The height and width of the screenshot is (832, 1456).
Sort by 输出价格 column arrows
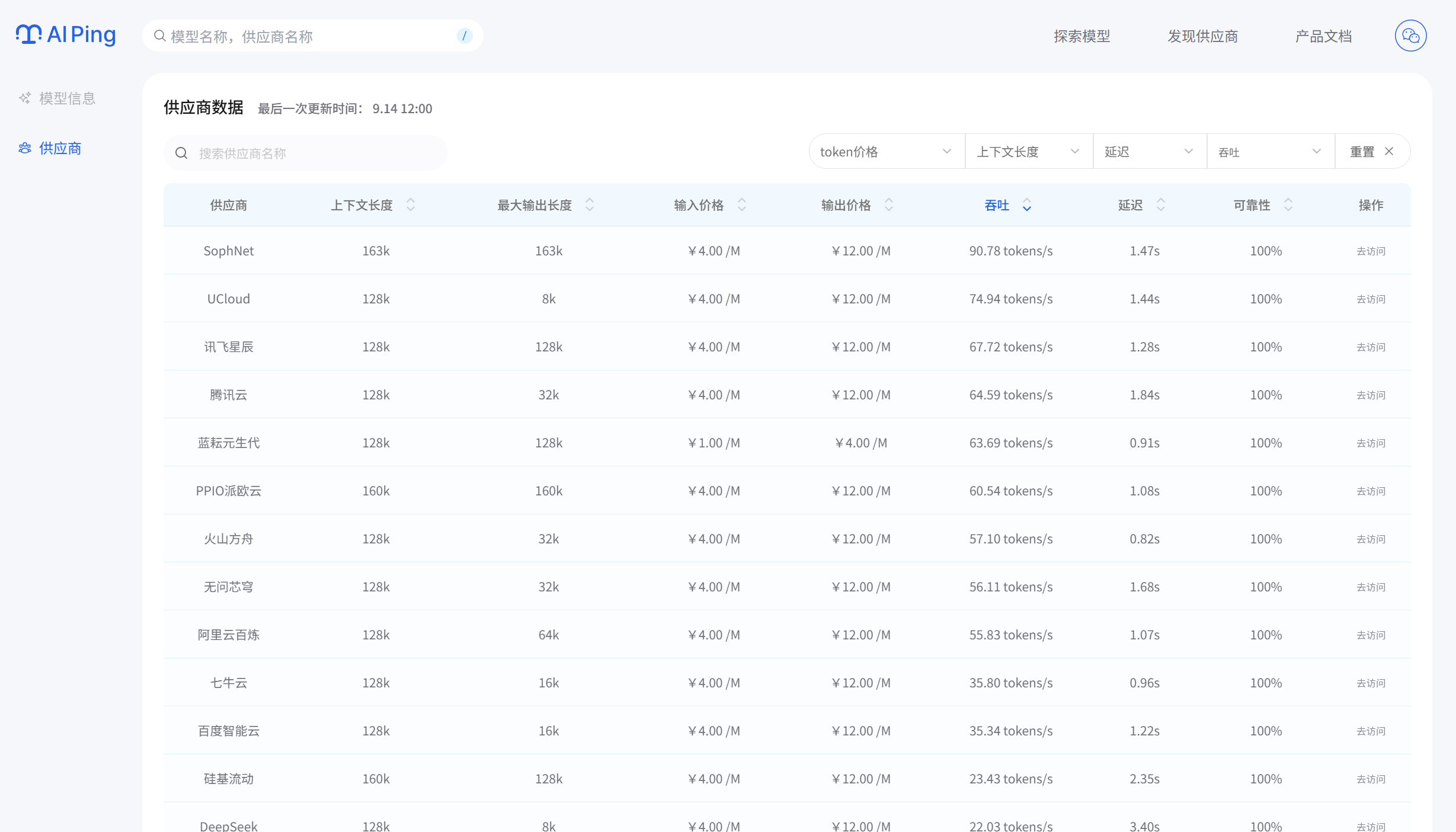point(889,205)
